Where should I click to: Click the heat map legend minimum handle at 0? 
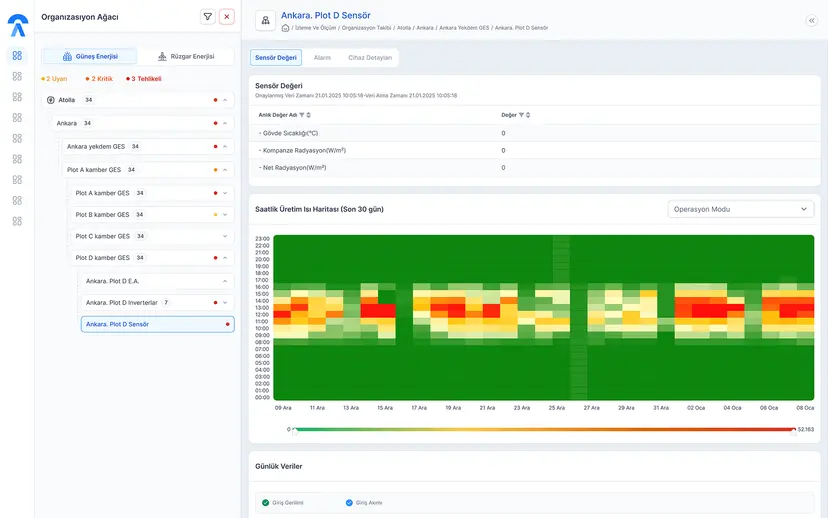tap(295, 431)
